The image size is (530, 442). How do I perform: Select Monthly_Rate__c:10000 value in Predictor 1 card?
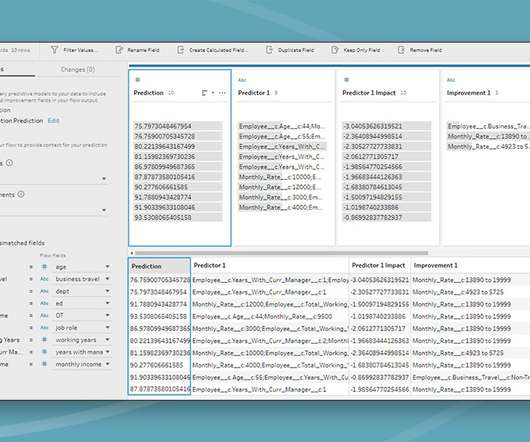pyautogui.click(x=282, y=177)
